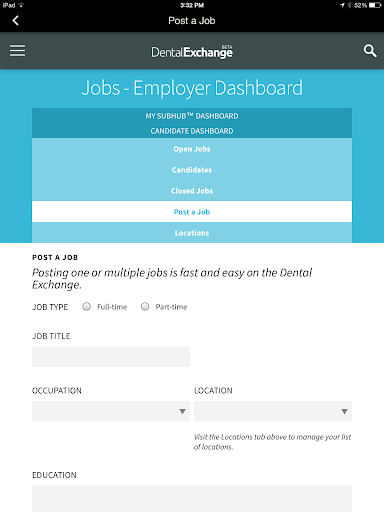Switch to the Open Jobs tab

click(192, 149)
